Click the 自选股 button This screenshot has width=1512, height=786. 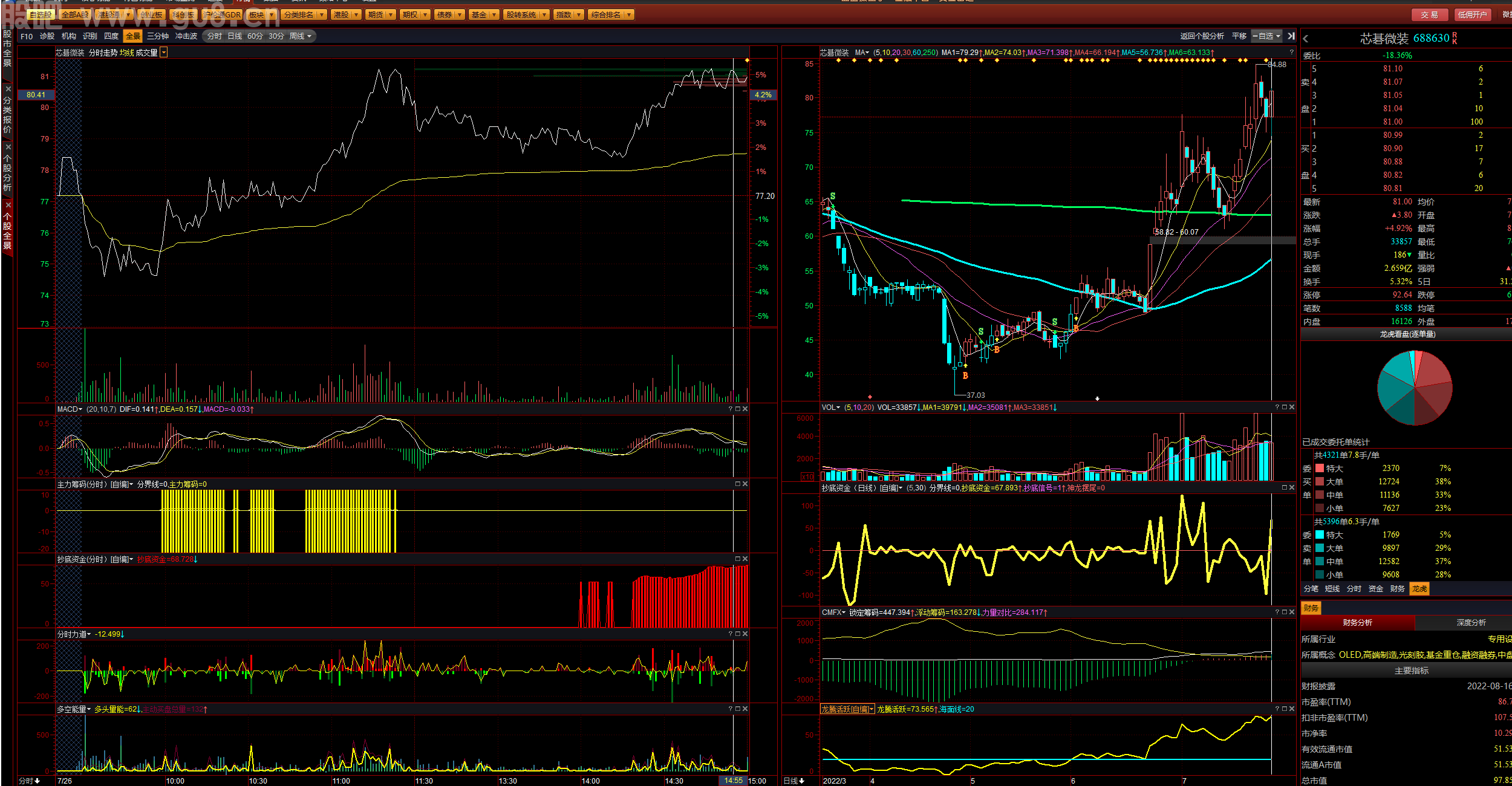(41, 15)
